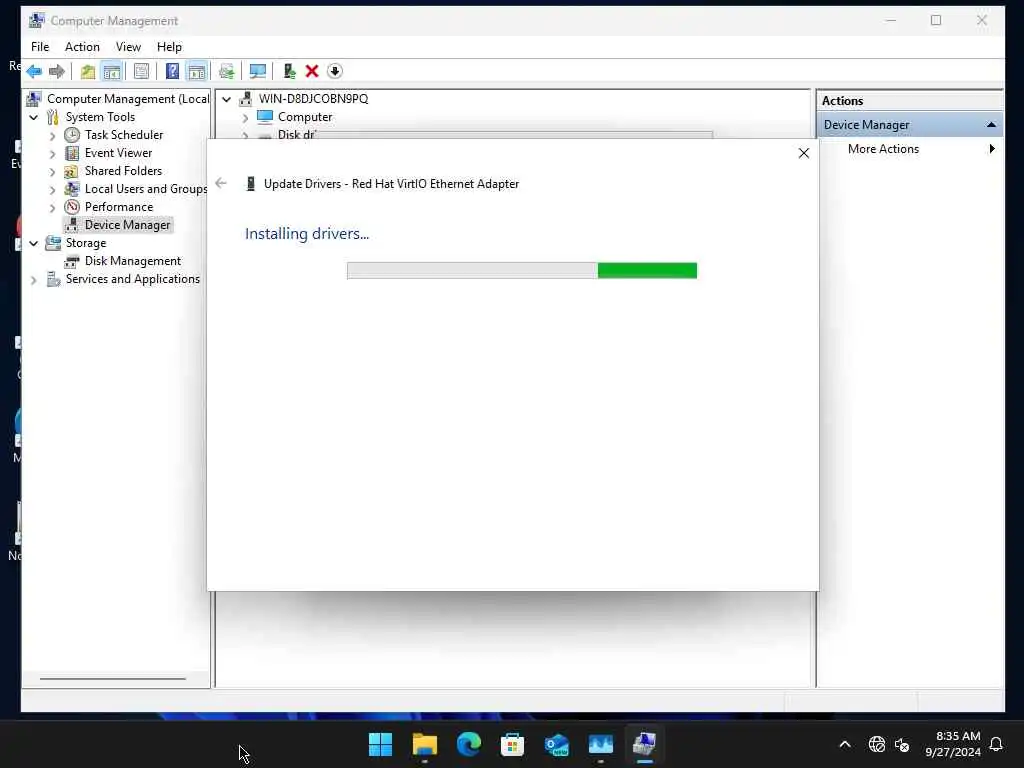Collapse the System Tools node
The width and height of the screenshot is (1024, 768).
pos(33,118)
